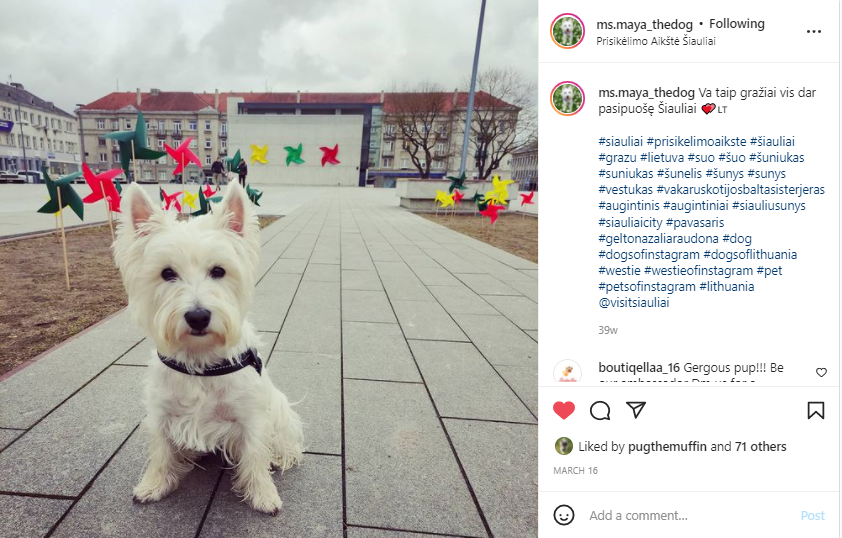Unlike the post with red heart icon
This screenshot has height=538, width=842.
[x=563, y=411]
